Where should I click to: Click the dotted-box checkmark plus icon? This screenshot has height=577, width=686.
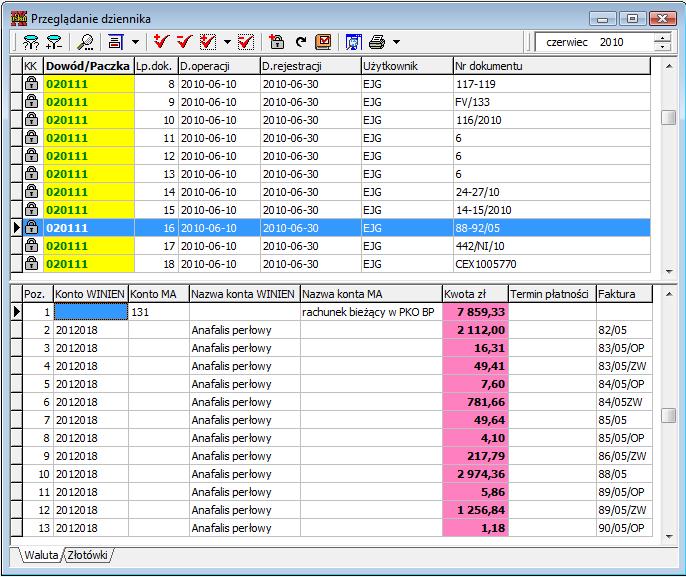click(207, 42)
